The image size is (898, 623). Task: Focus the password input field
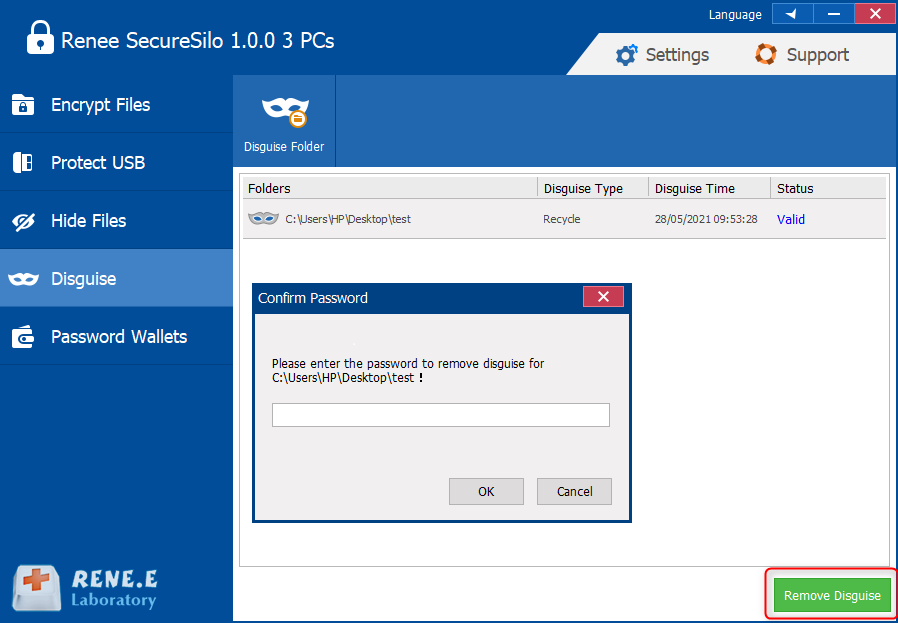point(440,415)
